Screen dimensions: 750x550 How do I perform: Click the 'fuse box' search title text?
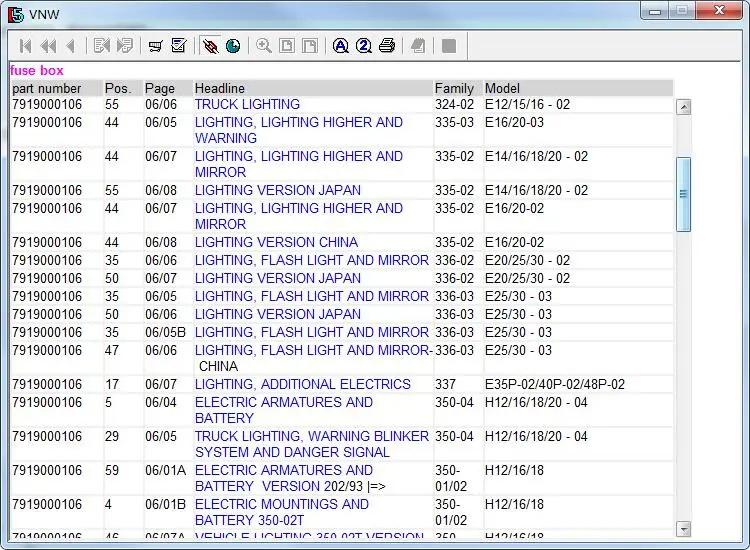36,70
